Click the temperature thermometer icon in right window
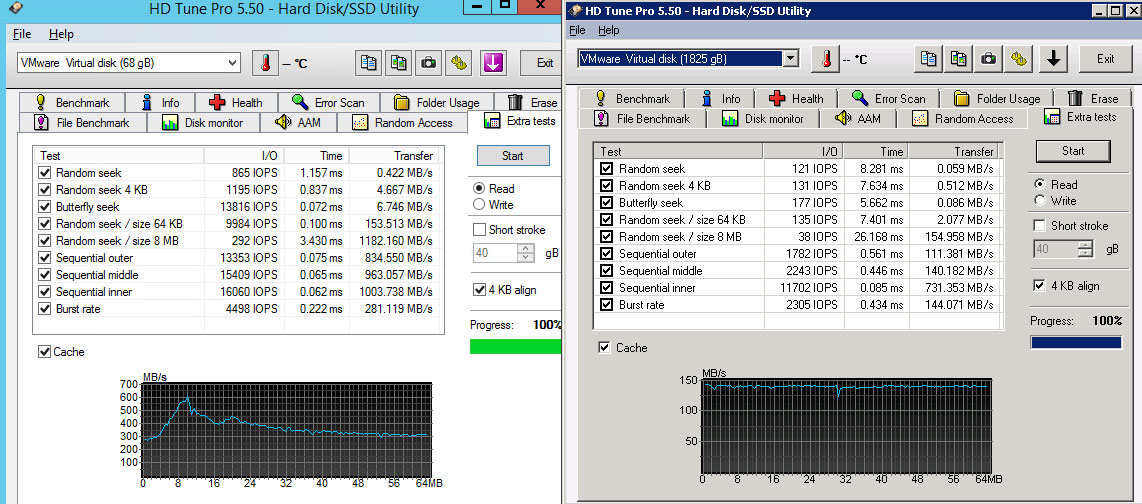 [824, 59]
